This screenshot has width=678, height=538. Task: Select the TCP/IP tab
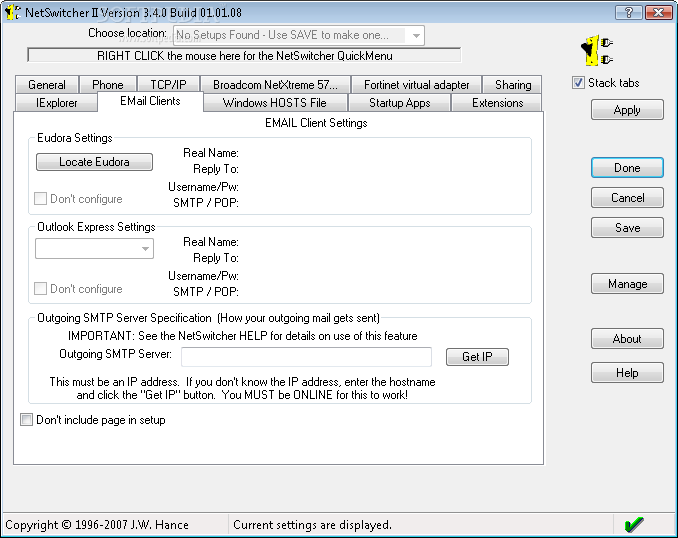tap(168, 85)
